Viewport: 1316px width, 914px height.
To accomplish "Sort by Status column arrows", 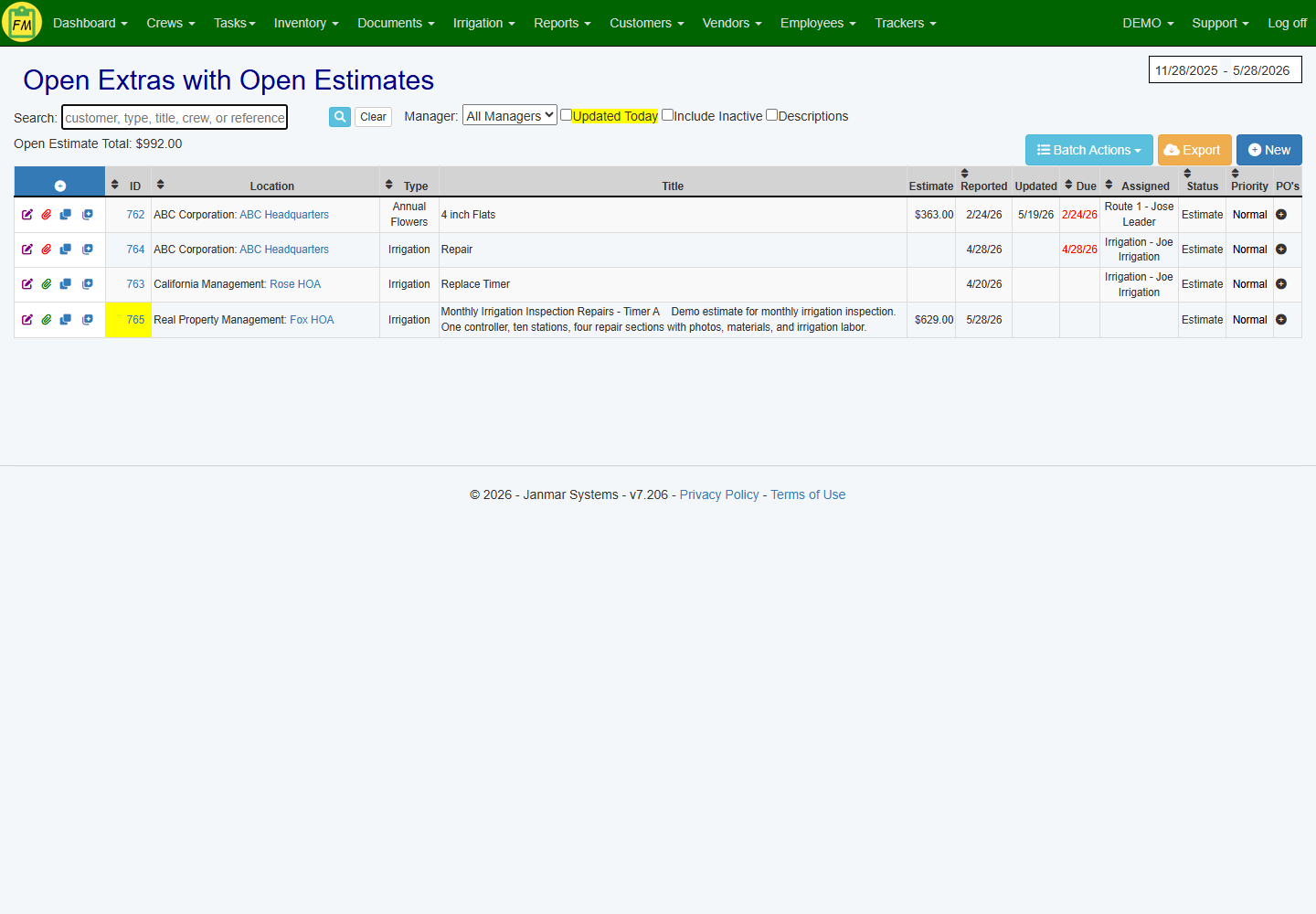I will pyautogui.click(x=1188, y=174).
